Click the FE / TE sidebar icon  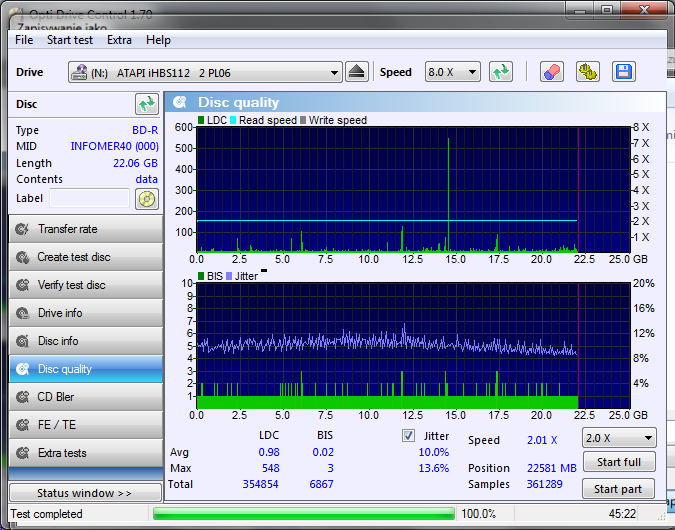pos(22,425)
